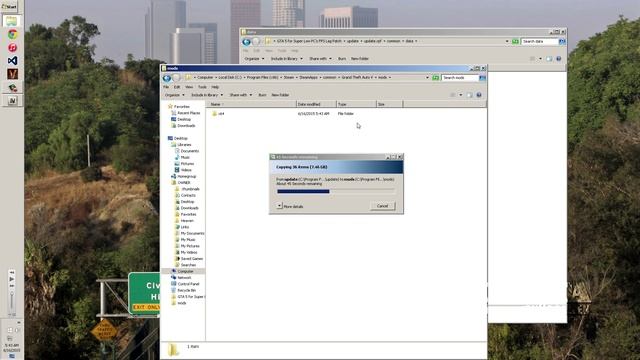
Task: Click New folder in data window
Action: point(360,59)
